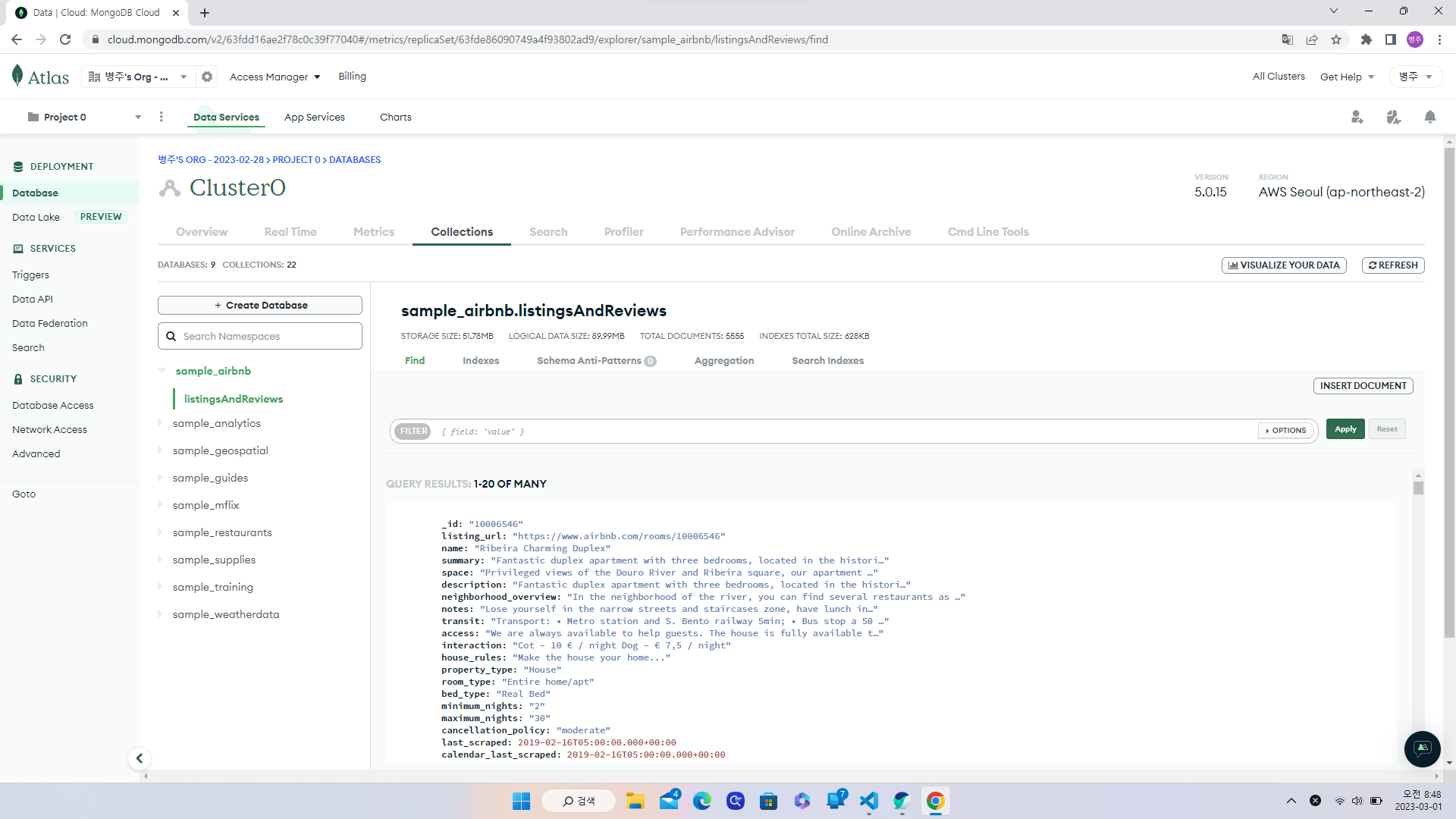Viewport: 1456px width, 819px height.
Task: Click the query results scrollbar thumb
Action: tap(1418, 488)
